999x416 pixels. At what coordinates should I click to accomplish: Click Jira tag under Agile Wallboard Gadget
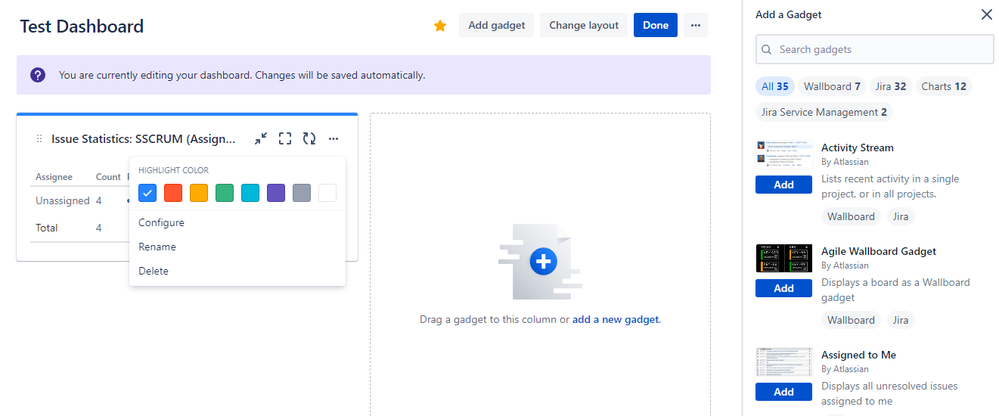(x=900, y=320)
